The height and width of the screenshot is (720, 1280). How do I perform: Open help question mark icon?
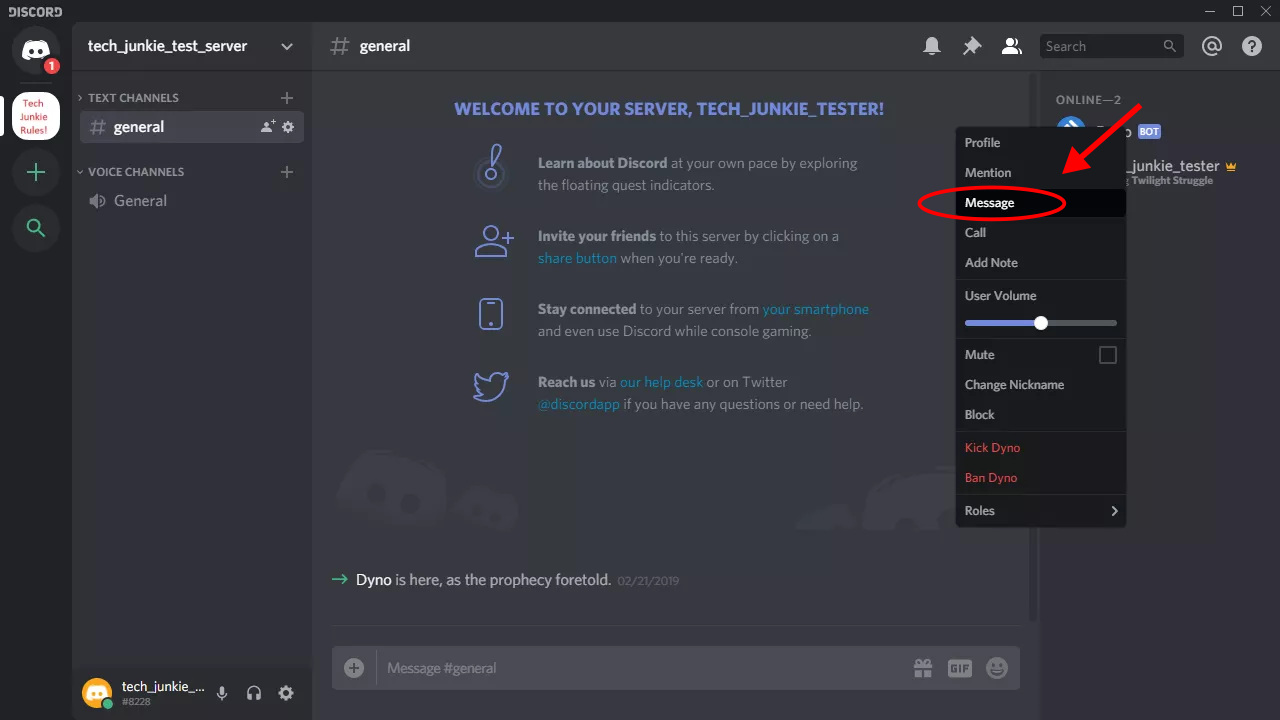1252,46
